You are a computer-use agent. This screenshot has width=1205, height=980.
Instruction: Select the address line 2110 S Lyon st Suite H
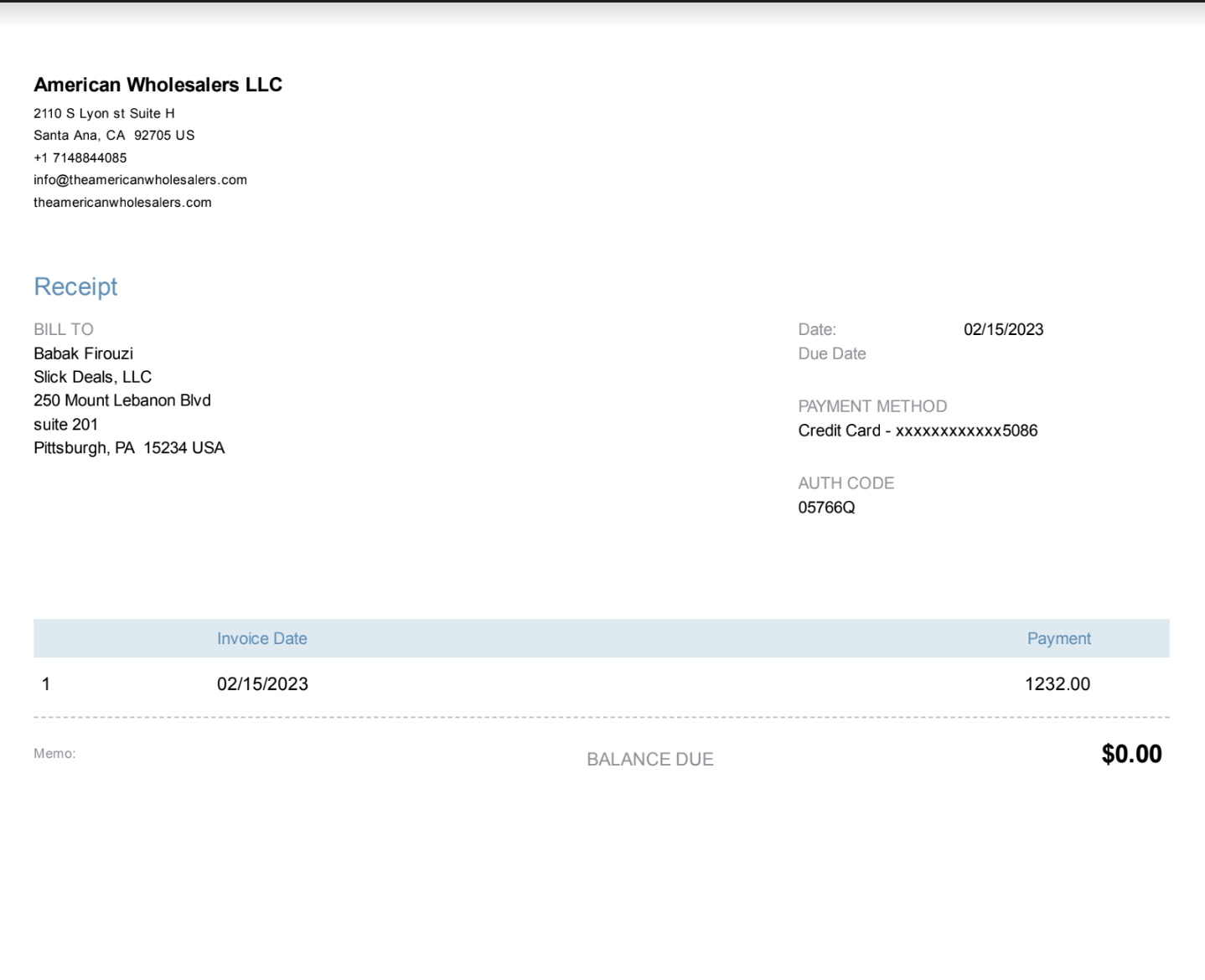pyautogui.click(x=104, y=113)
